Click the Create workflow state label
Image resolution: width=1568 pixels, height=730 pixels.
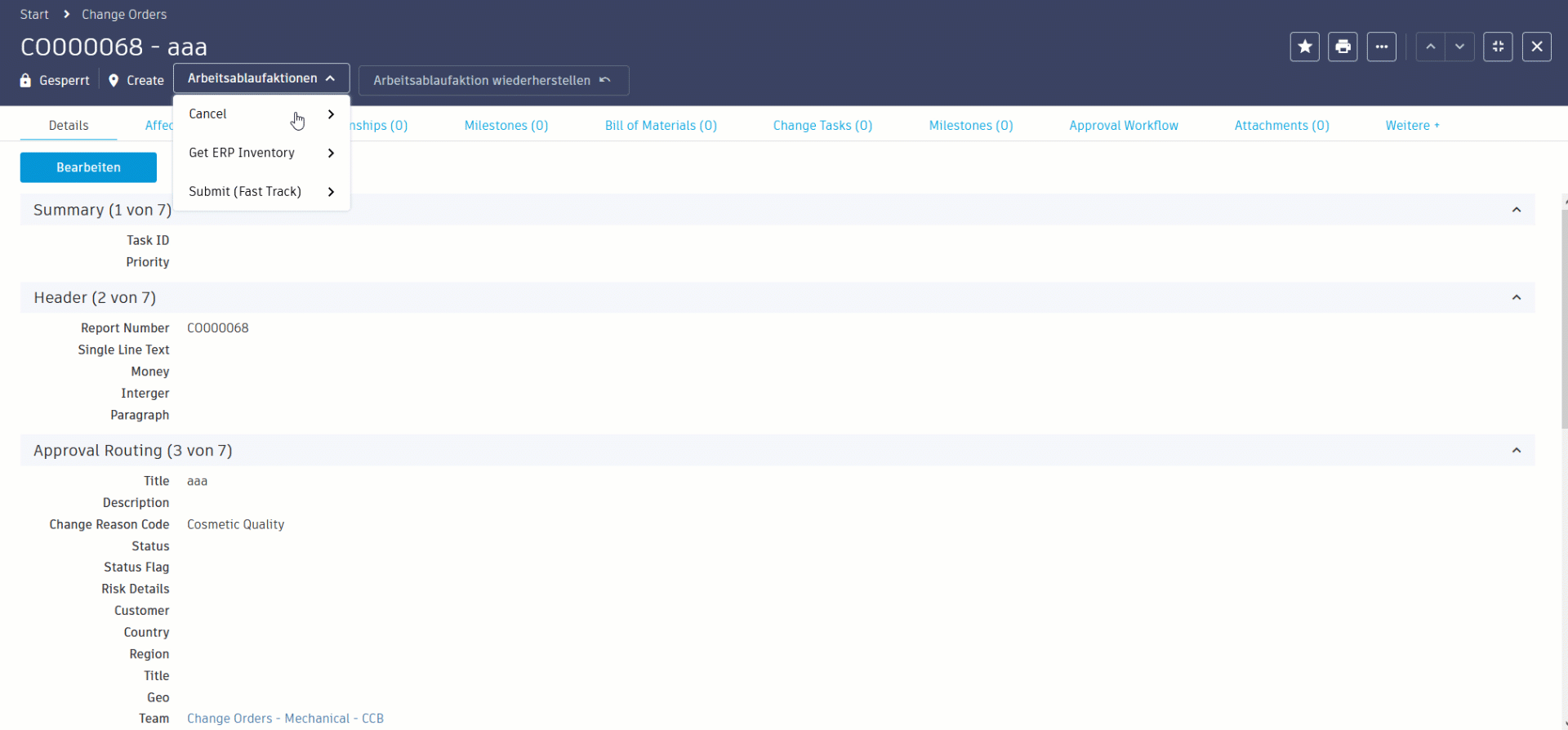click(x=145, y=80)
